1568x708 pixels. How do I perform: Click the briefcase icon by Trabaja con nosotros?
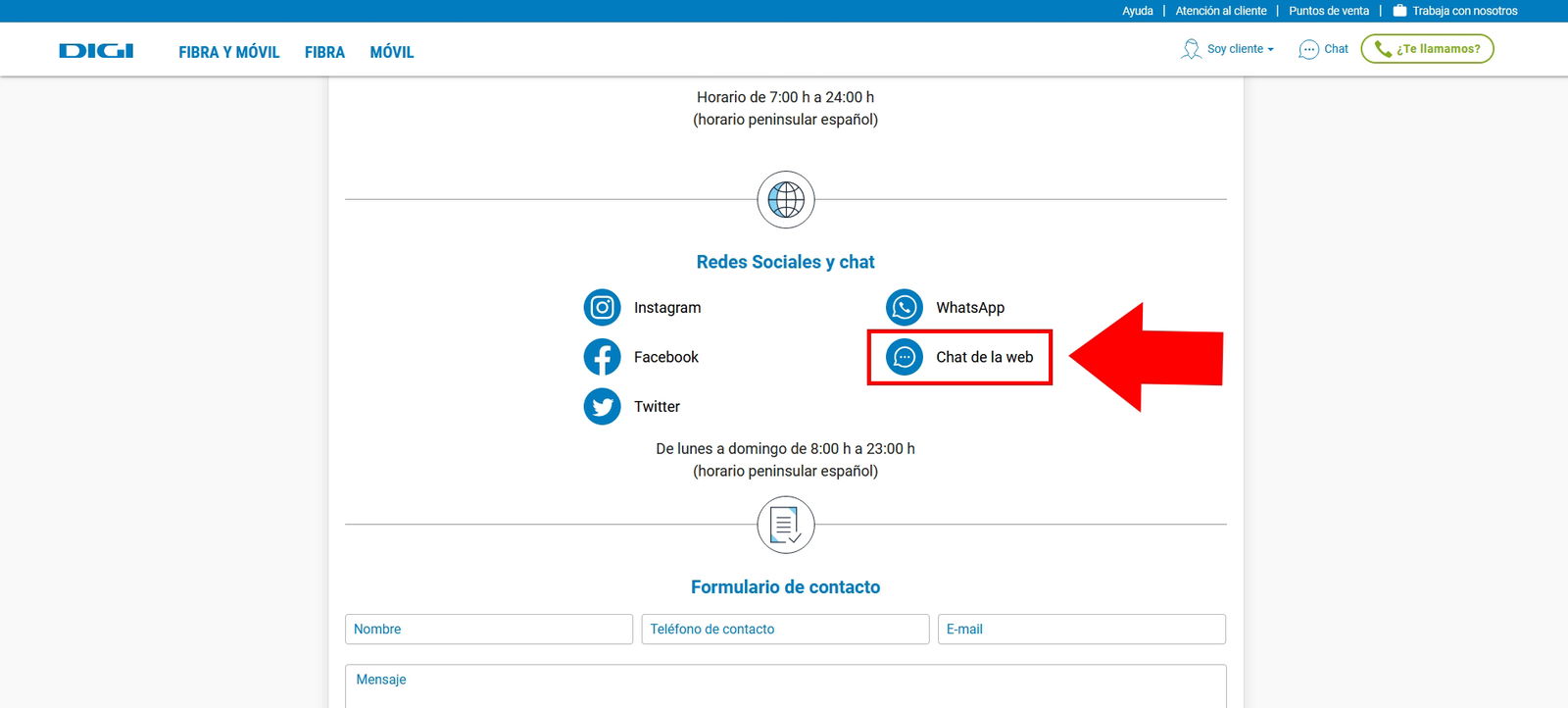point(1399,11)
